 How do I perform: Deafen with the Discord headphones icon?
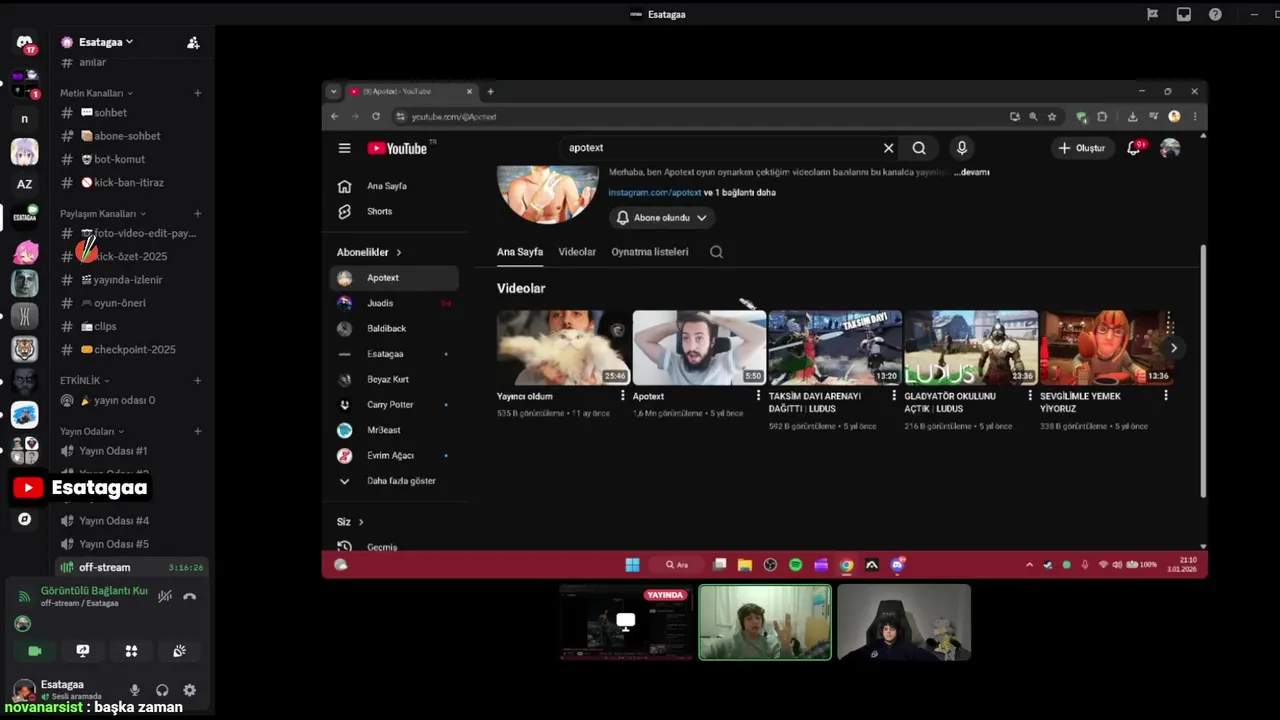pos(162,690)
